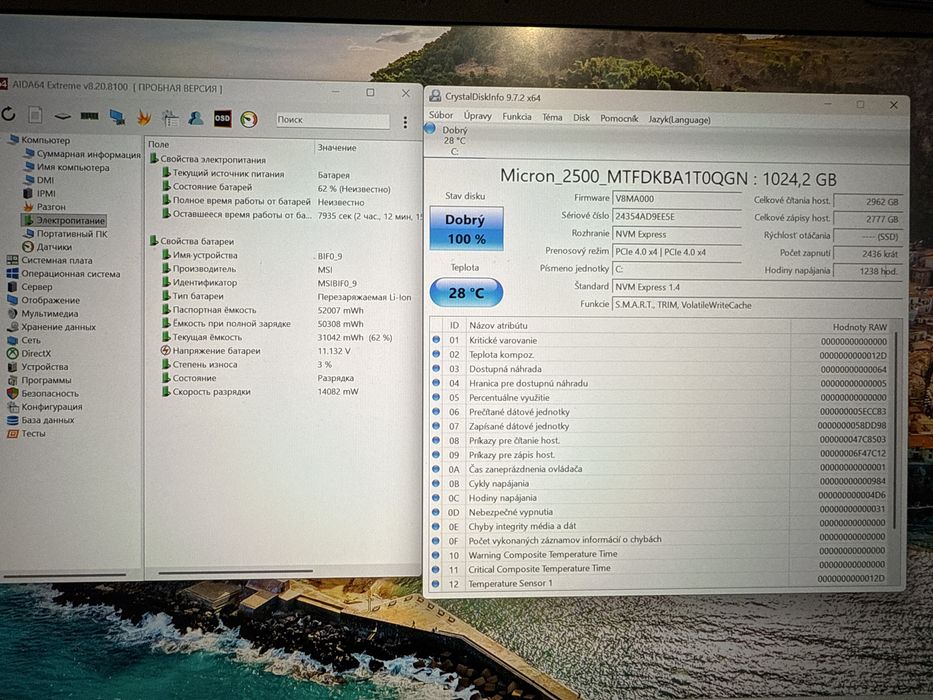Image resolution: width=933 pixels, height=700 pixels.
Task: Open the memory module benchmark icon in AIDA64
Action: pyautogui.click(x=89, y=116)
